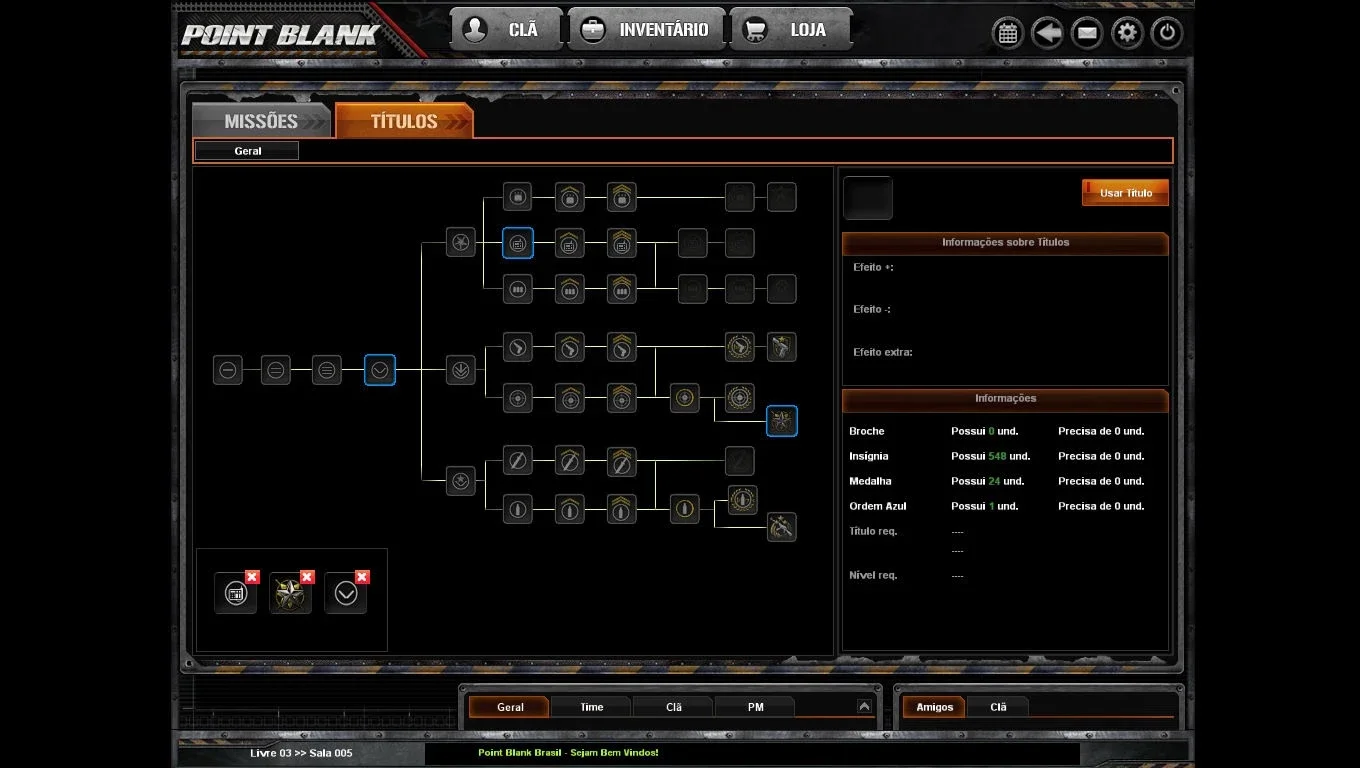Click the Point Blank logo
1360x768 pixels.
[x=280, y=35]
